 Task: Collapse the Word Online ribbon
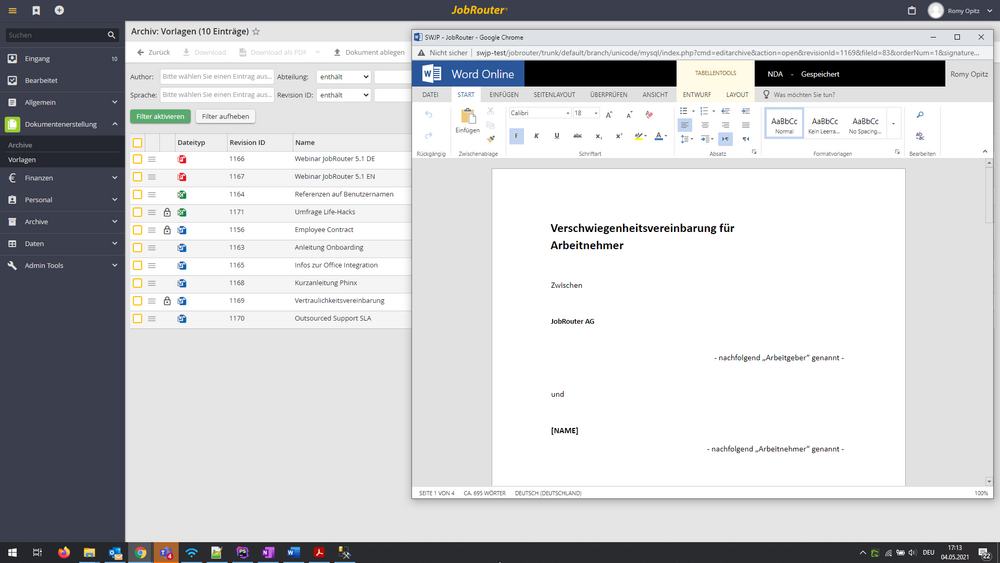tap(985, 152)
